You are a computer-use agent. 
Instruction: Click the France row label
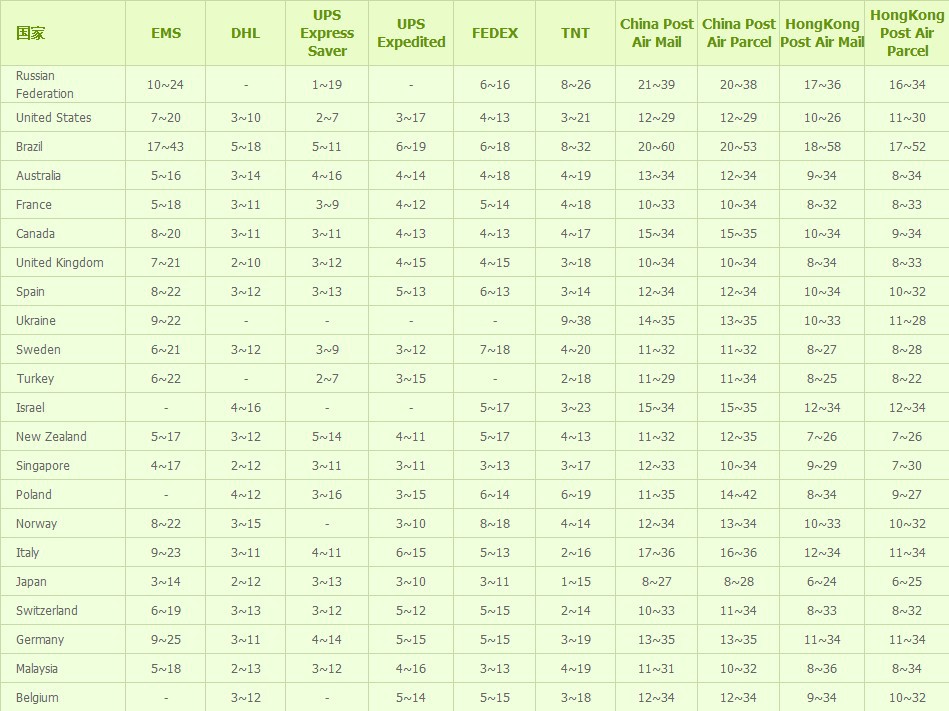pos(33,205)
